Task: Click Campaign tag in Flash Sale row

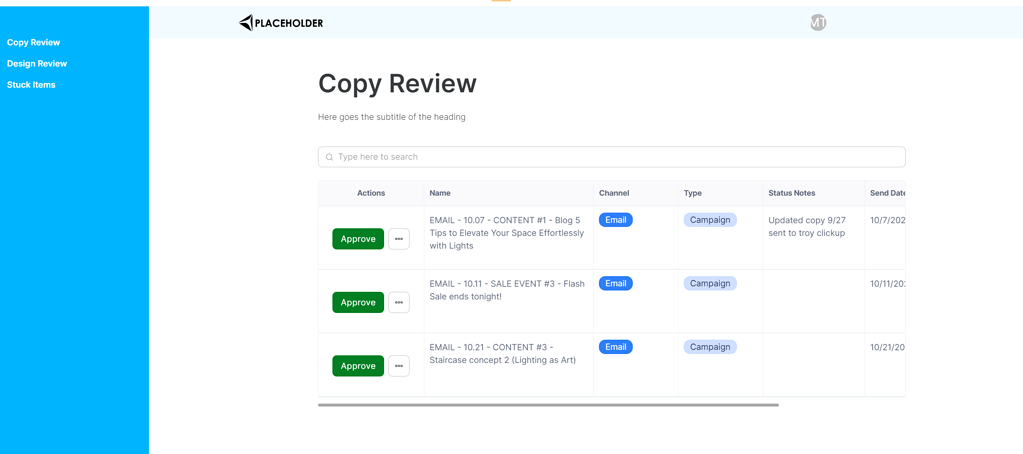Action: pyautogui.click(x=710, y=283)
